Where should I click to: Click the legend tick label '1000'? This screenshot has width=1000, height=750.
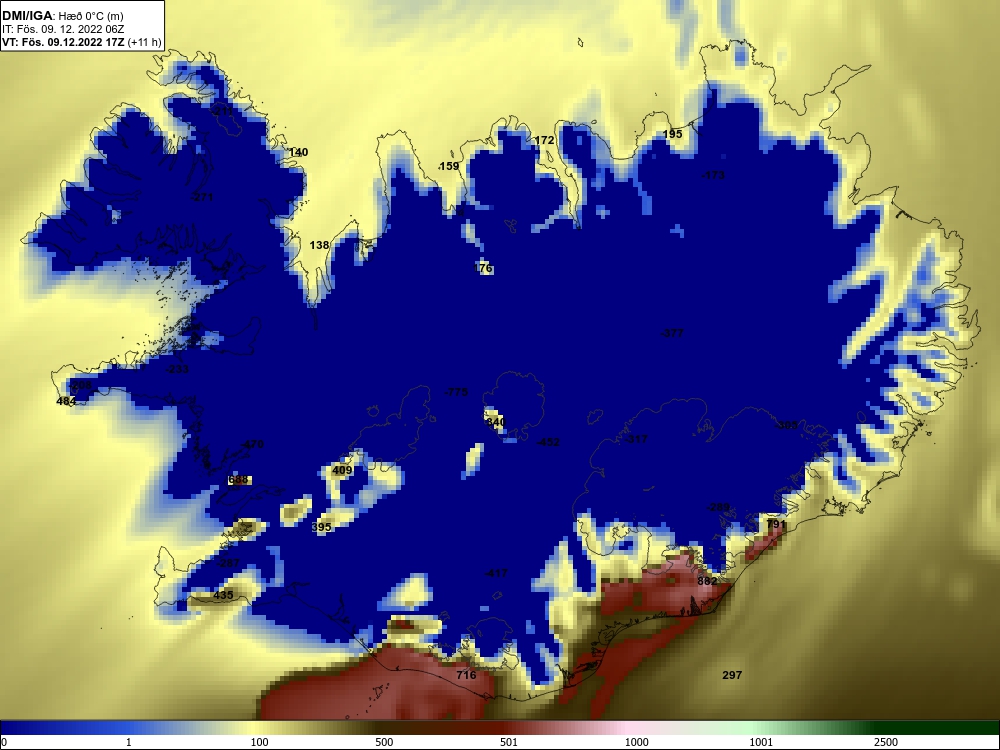coord(636,742)
